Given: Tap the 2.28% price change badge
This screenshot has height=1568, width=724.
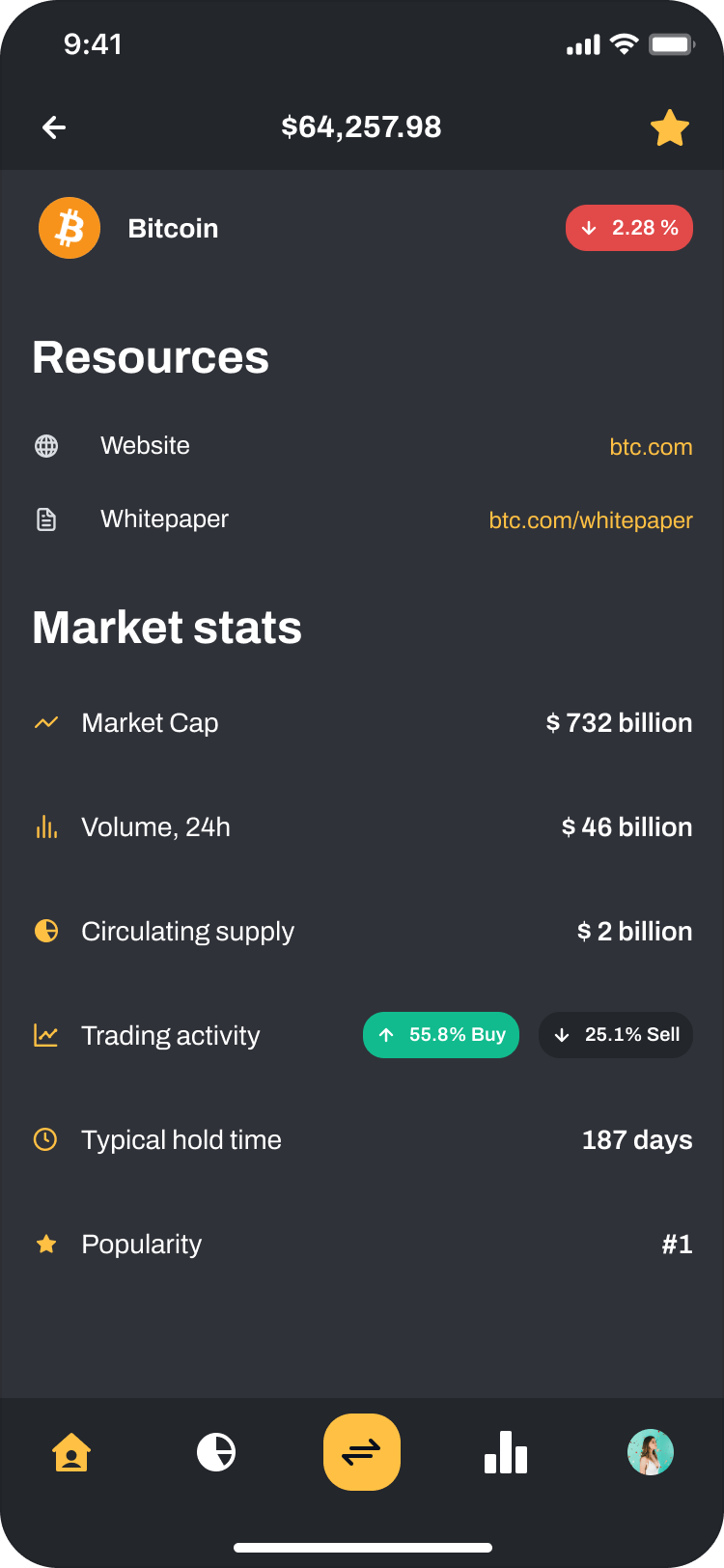Looking at the screenshot, I should [628, 228].
